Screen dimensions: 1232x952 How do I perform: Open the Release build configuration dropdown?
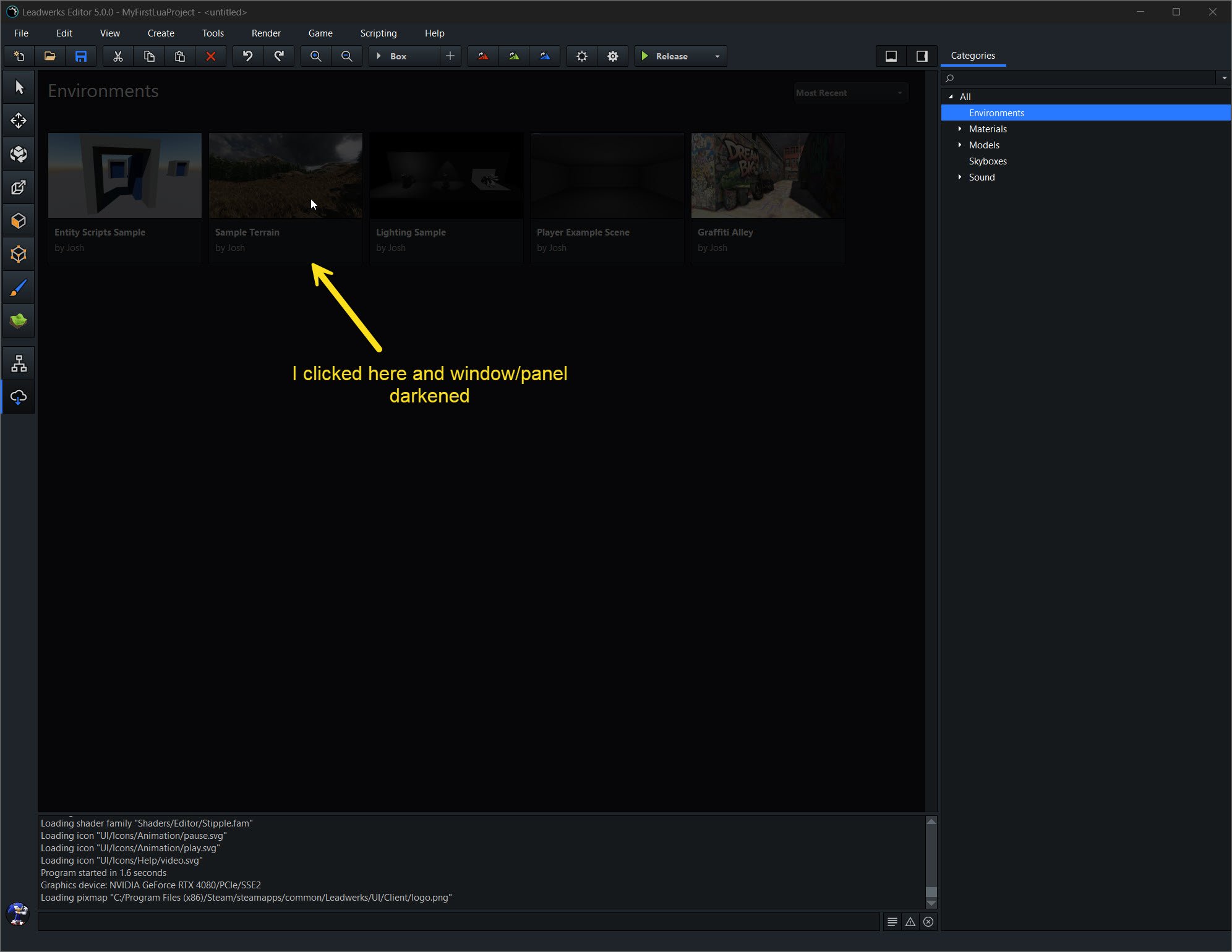point(717,56)
